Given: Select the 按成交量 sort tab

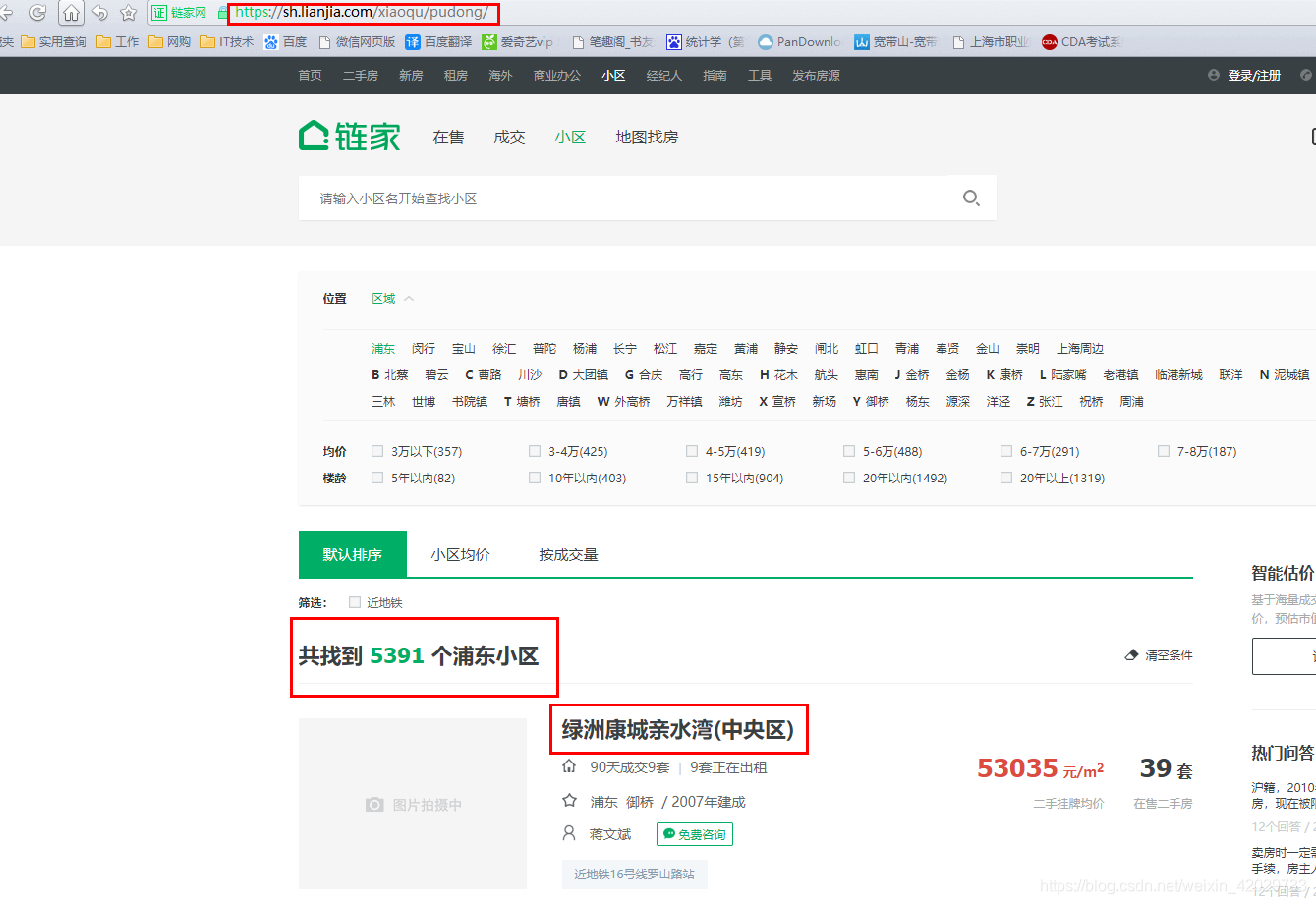Looking at the screenshot, I should coord(568,555).
